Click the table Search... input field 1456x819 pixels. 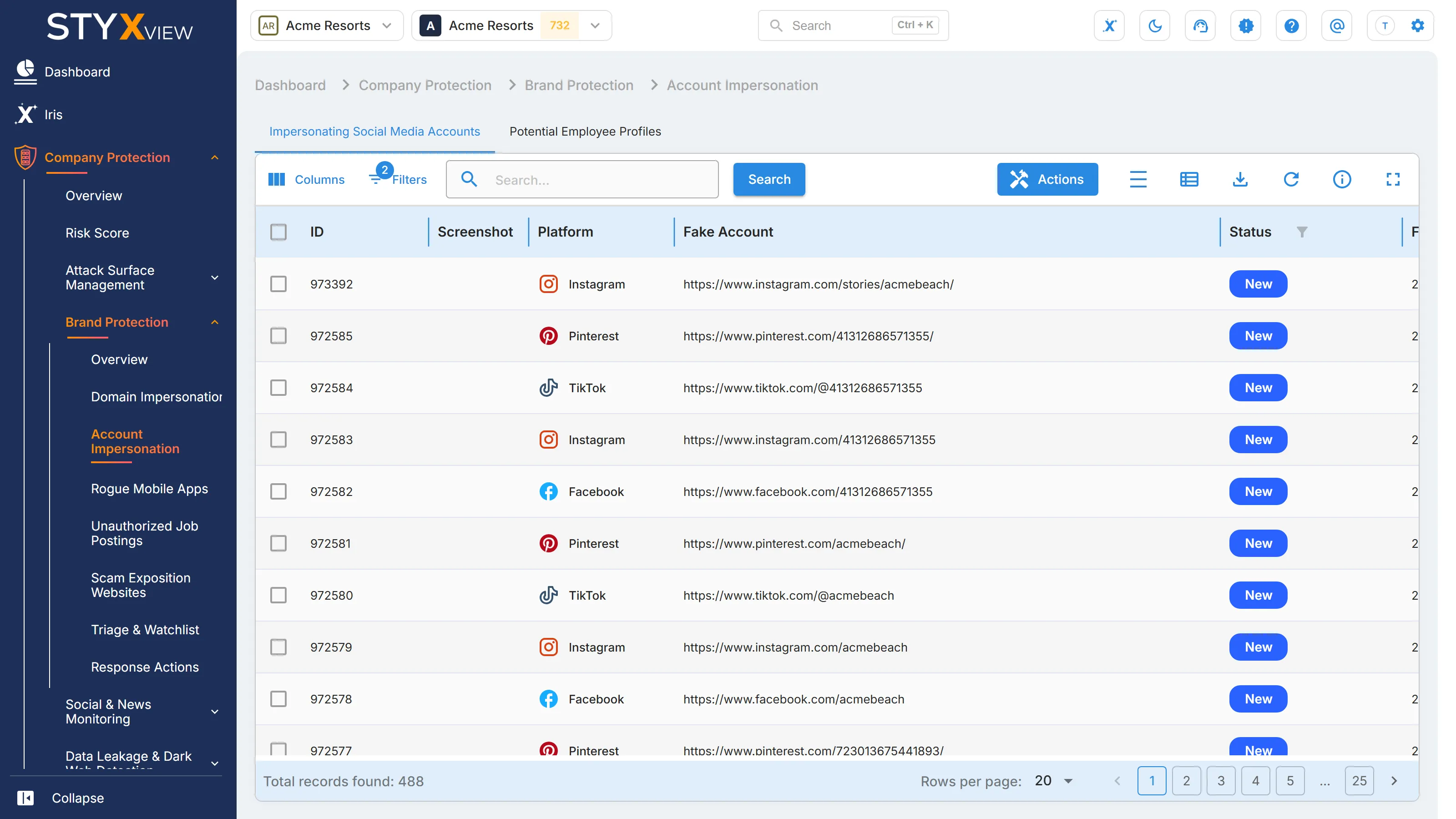click(582, 179)
